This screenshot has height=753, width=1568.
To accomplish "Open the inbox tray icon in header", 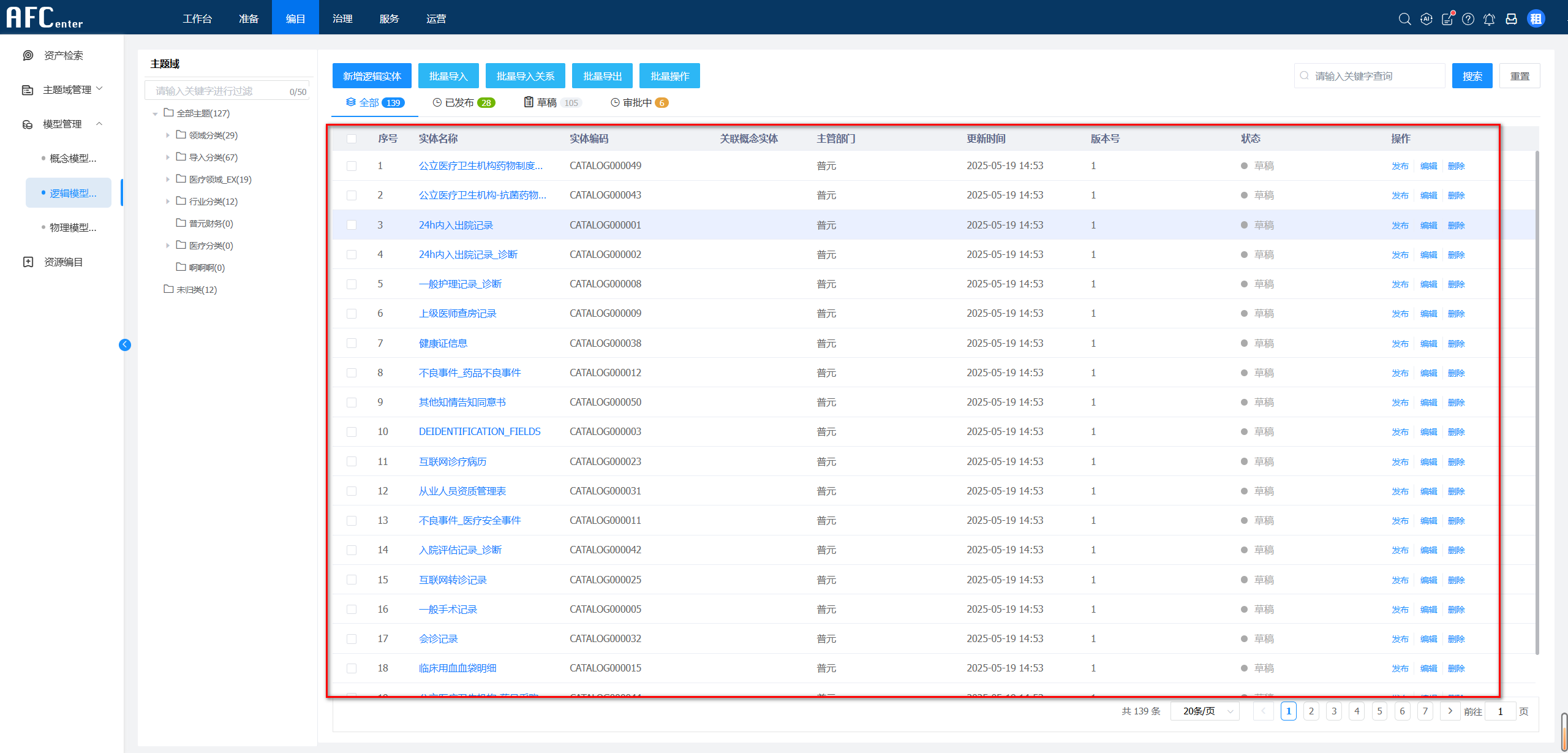I will point(1511,19).
